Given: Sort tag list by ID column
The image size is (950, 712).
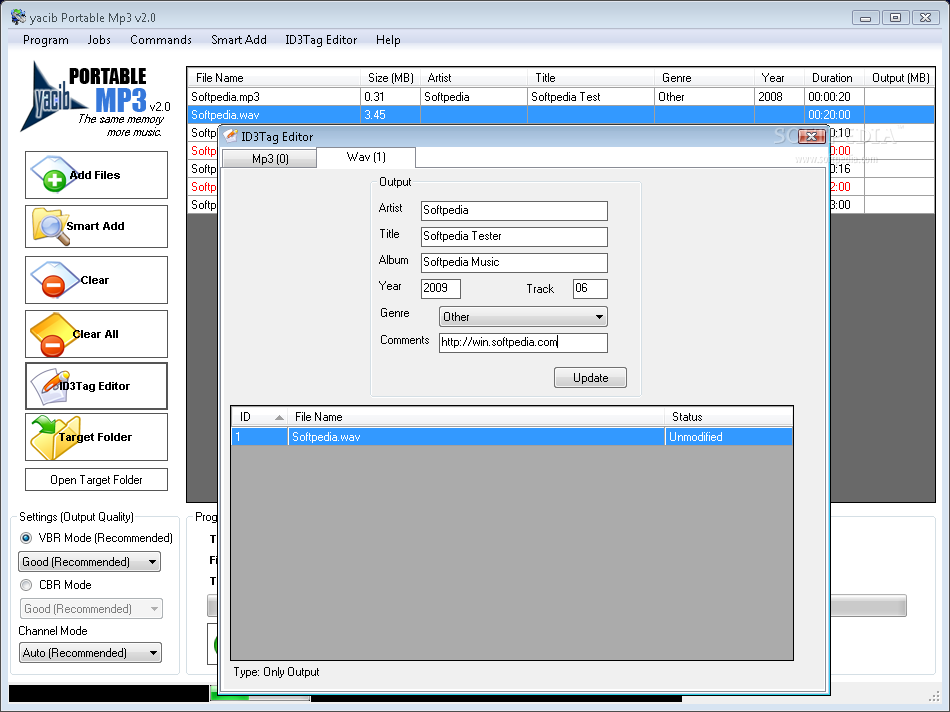Looking at the screenshot, I should [x=259, y=417].
